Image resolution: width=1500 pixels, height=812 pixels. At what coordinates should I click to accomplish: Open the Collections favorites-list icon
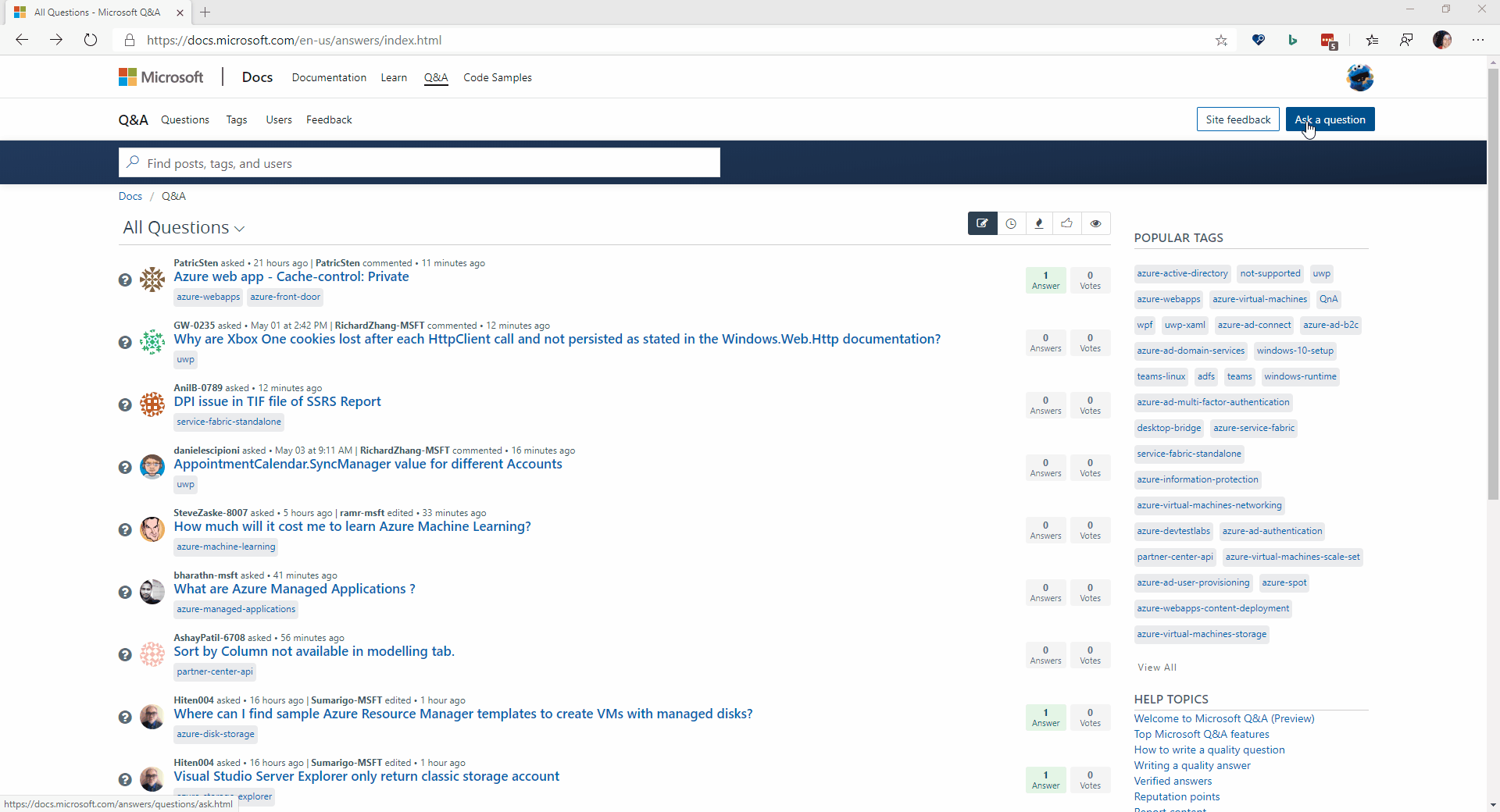tap(1373, 40)
